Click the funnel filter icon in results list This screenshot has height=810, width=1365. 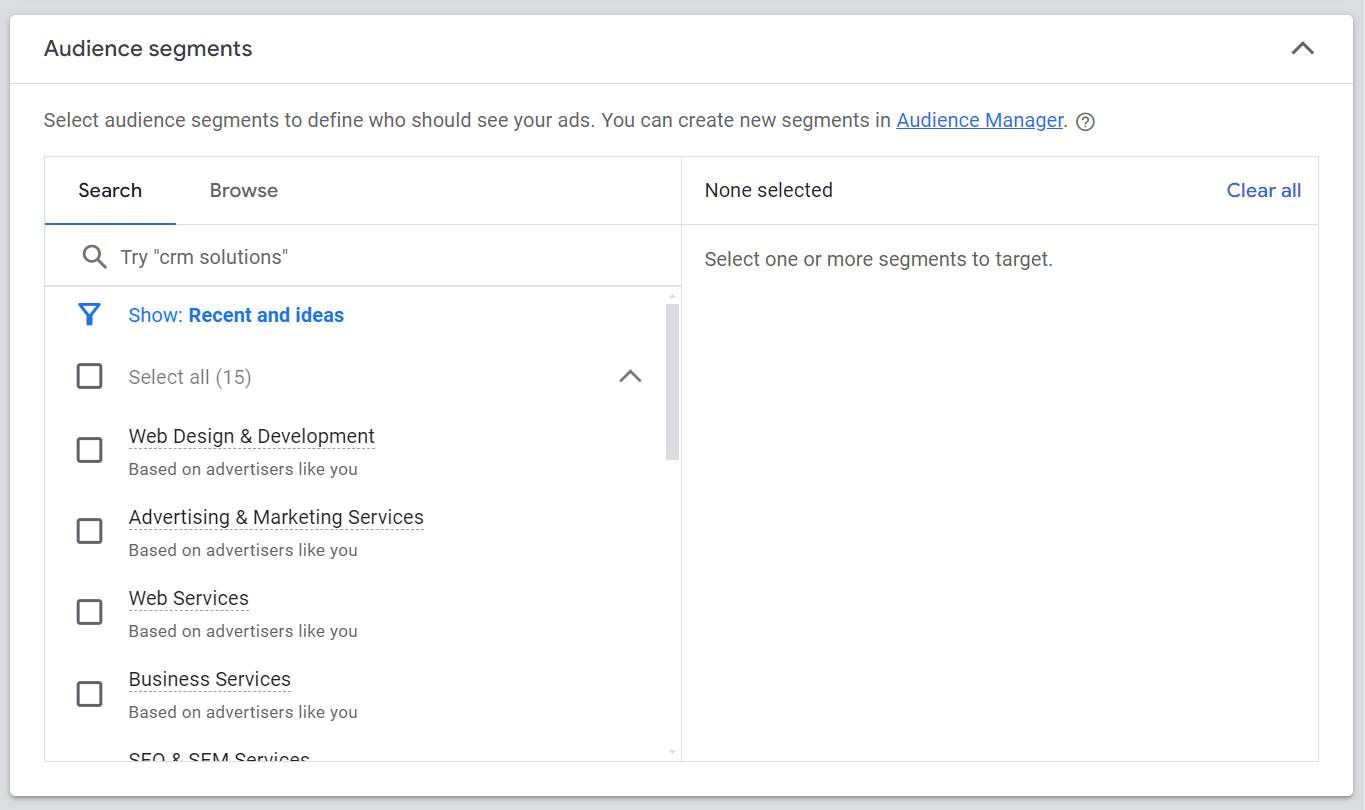point(89,314)
